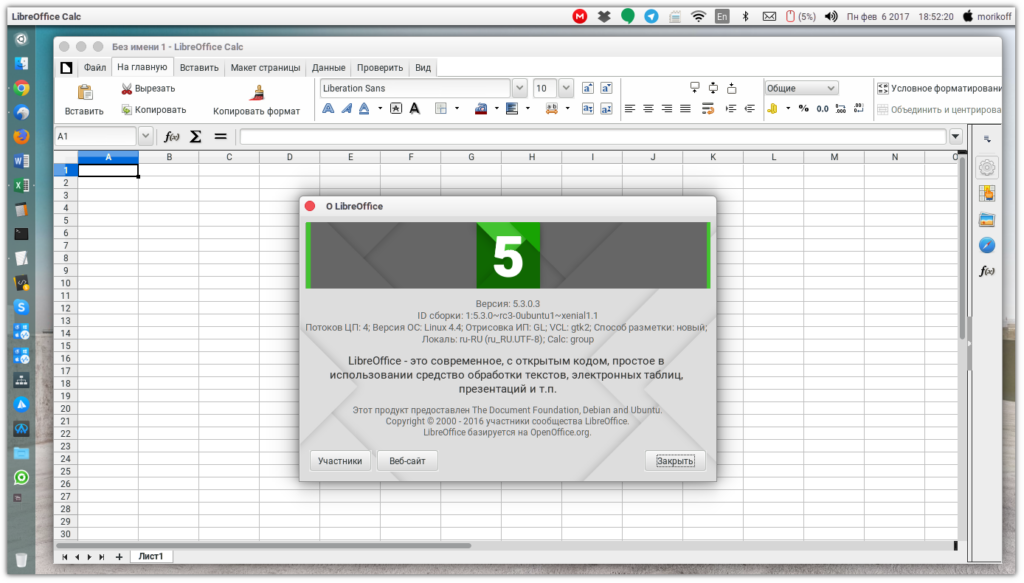Align cell text to the left
Image resolution: width=1024 pixels, height=583 pixels.
point(630,109)
